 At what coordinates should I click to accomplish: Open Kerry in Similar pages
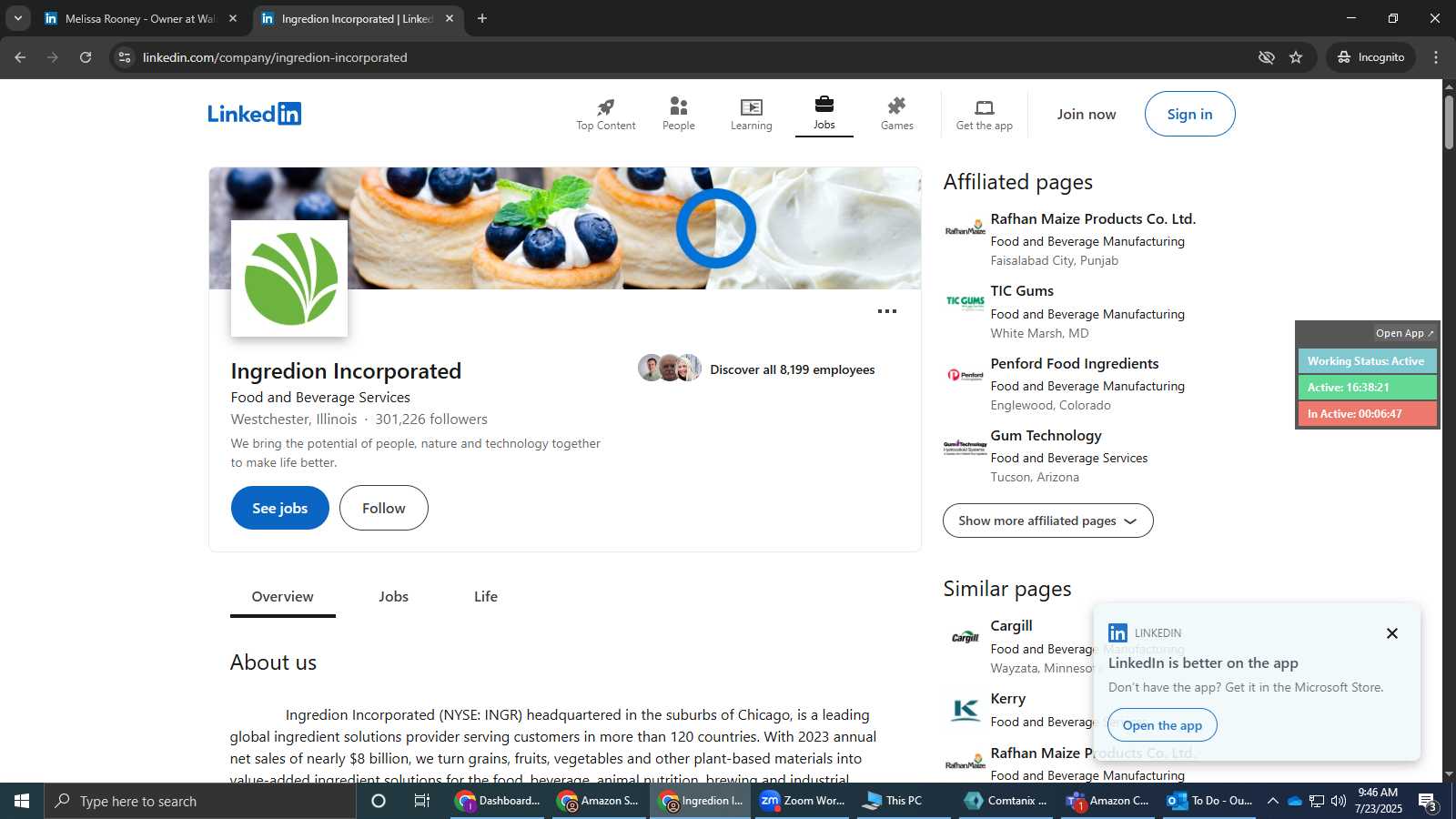click(1007, 699)
